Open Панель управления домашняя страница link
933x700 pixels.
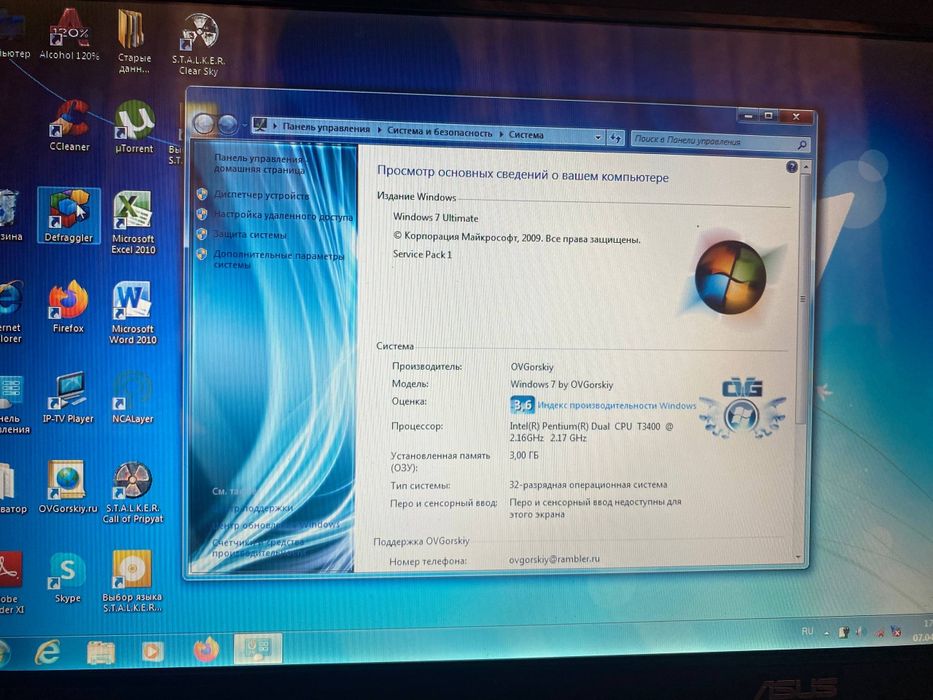pyautogui.click(x=259, y=164)
